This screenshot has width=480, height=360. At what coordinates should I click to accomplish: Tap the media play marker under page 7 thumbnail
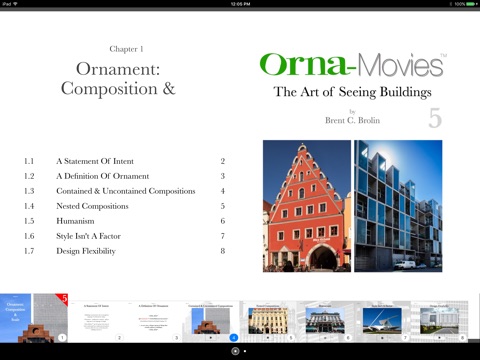coord(382,338)
